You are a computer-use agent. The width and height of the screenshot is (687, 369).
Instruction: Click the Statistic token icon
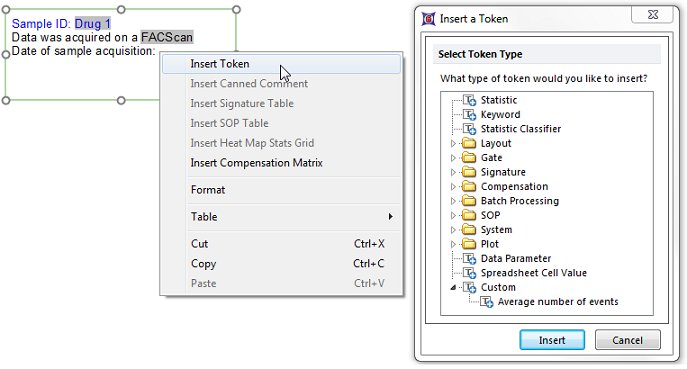pyautogui.click(x=470, y=100)
